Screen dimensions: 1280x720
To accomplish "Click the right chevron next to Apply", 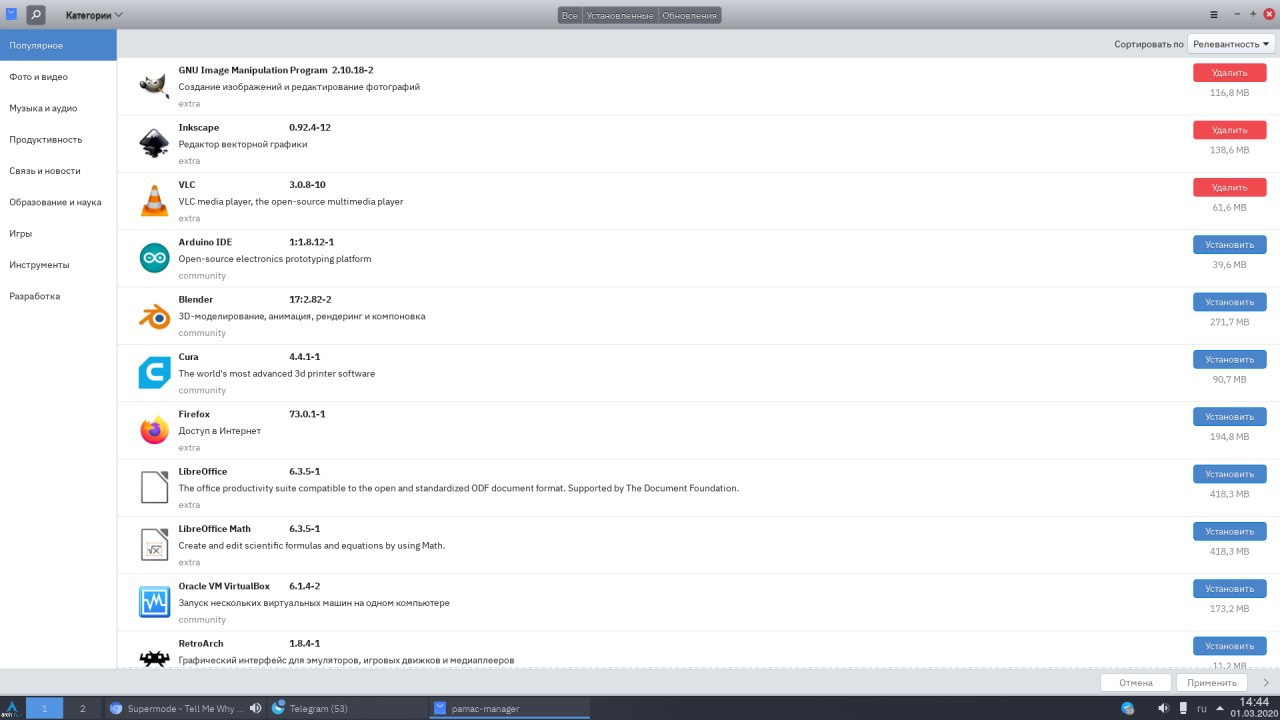I will tap(1266, 683).
